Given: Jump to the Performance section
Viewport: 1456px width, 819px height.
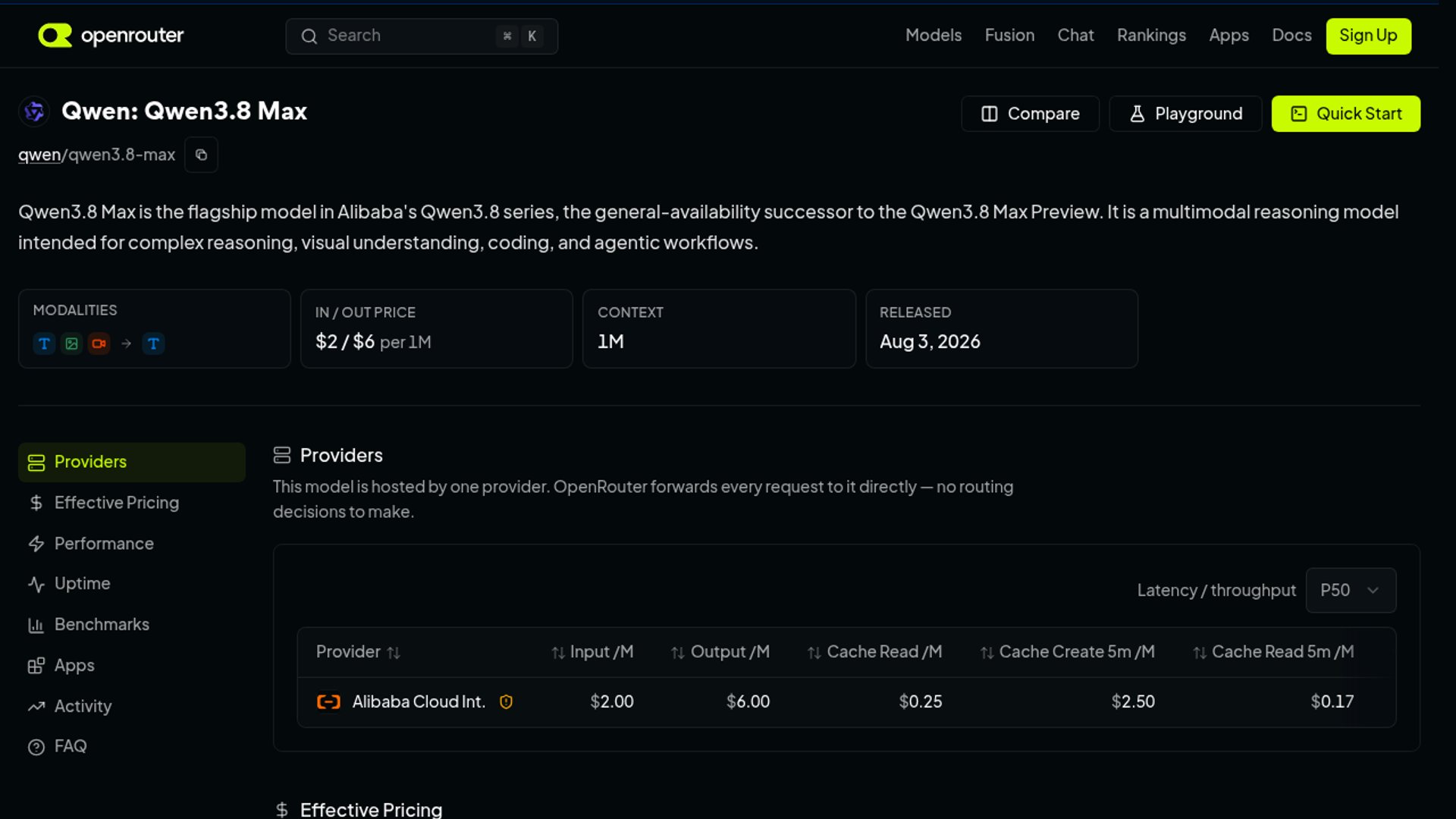Looking at the screenshot, I should tap(132, 544).
